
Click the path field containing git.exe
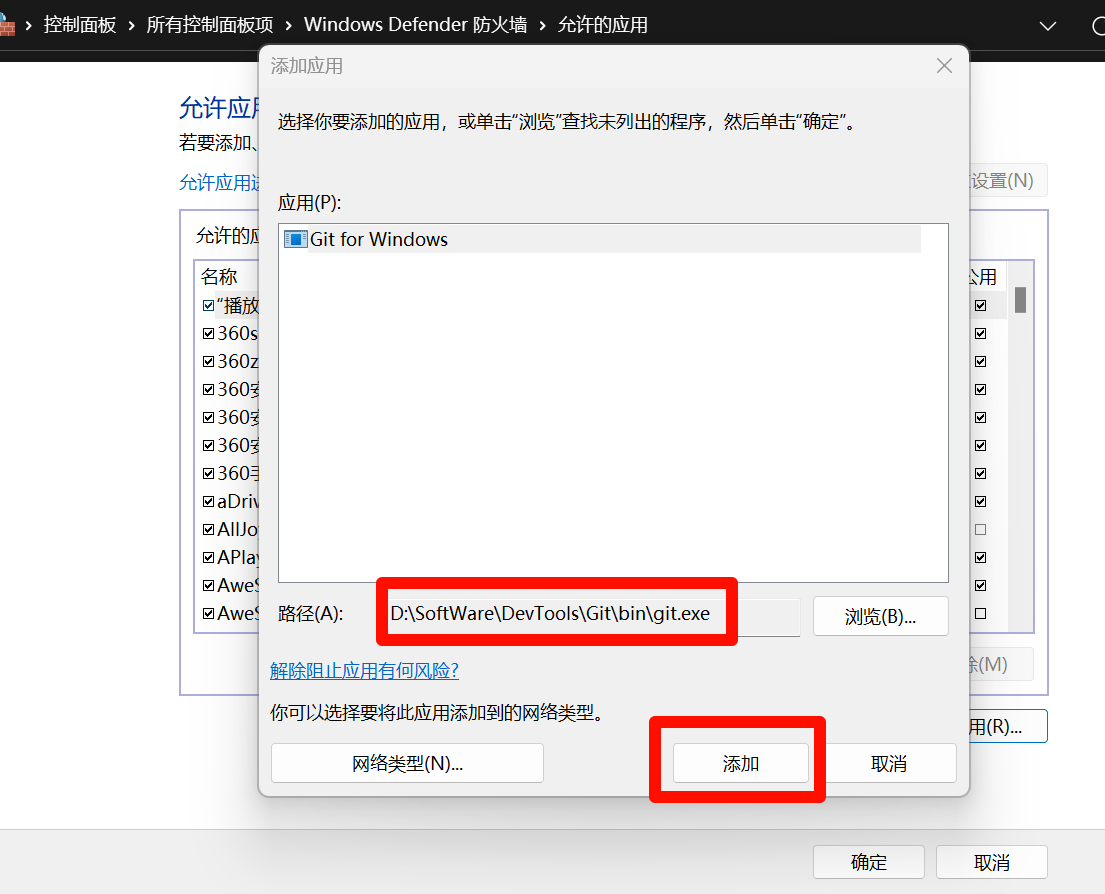pyautogui.click(x=594, y=616)
